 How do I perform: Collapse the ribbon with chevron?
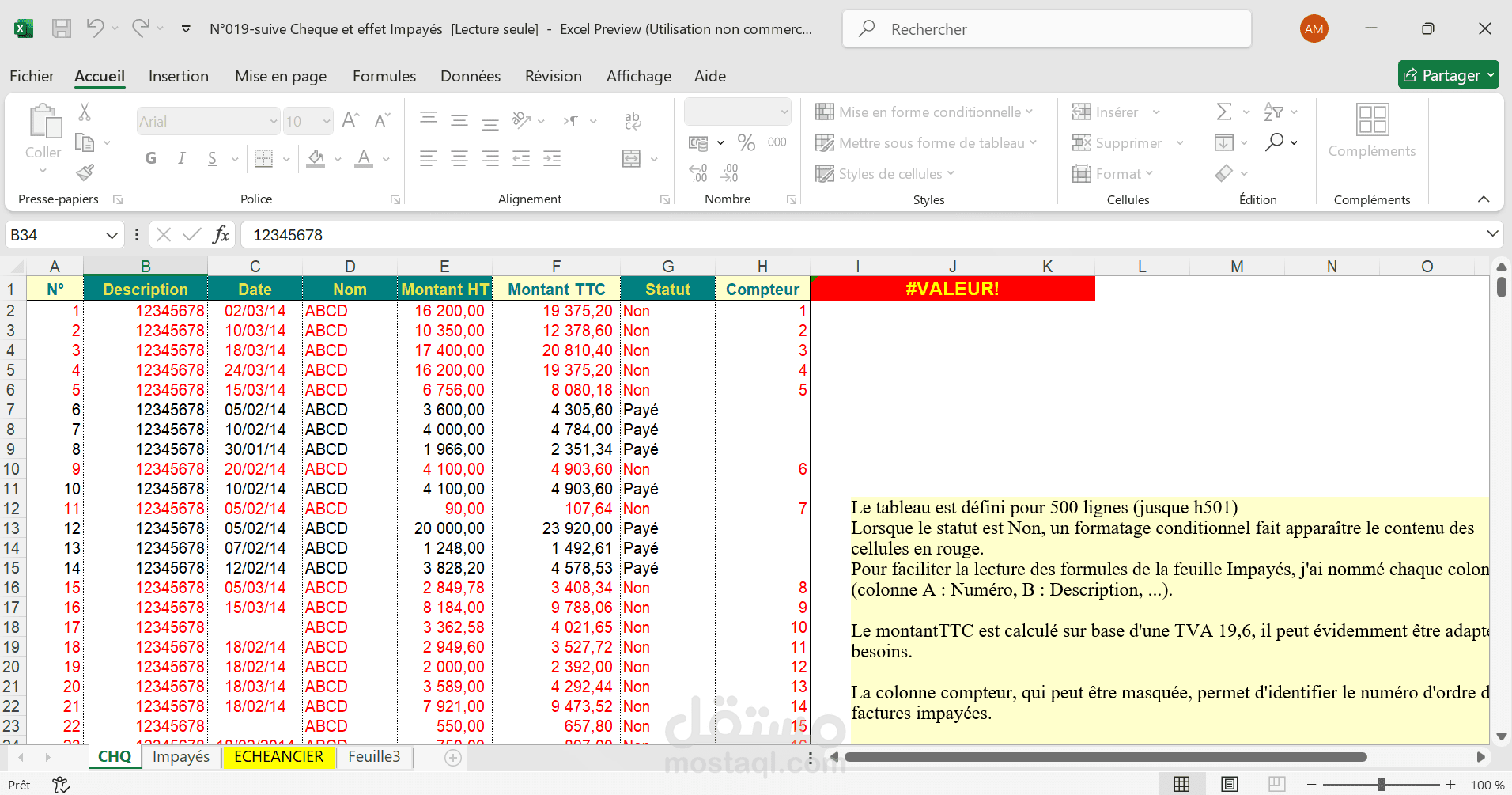point(1484,199)
